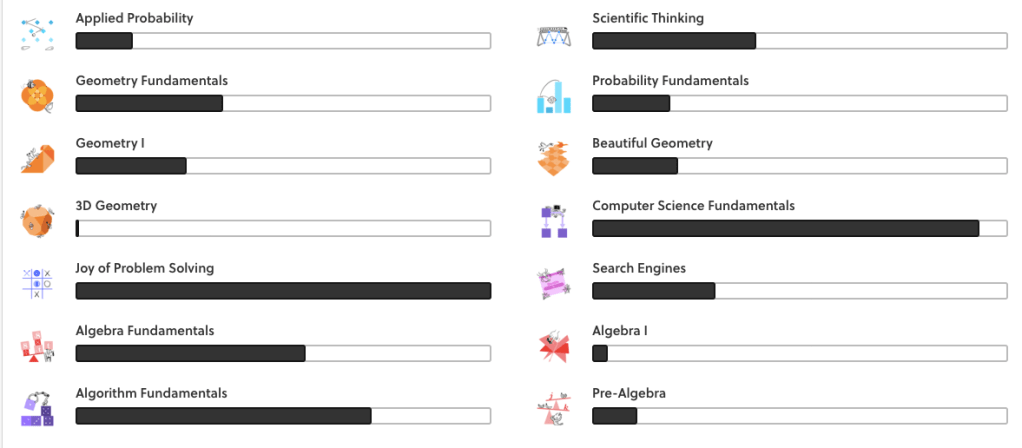This screenshot has width=1022, height=448.
Task: Select the 3D Geometry progress bar
Action: pyautogui.click(x=283, y=228)
